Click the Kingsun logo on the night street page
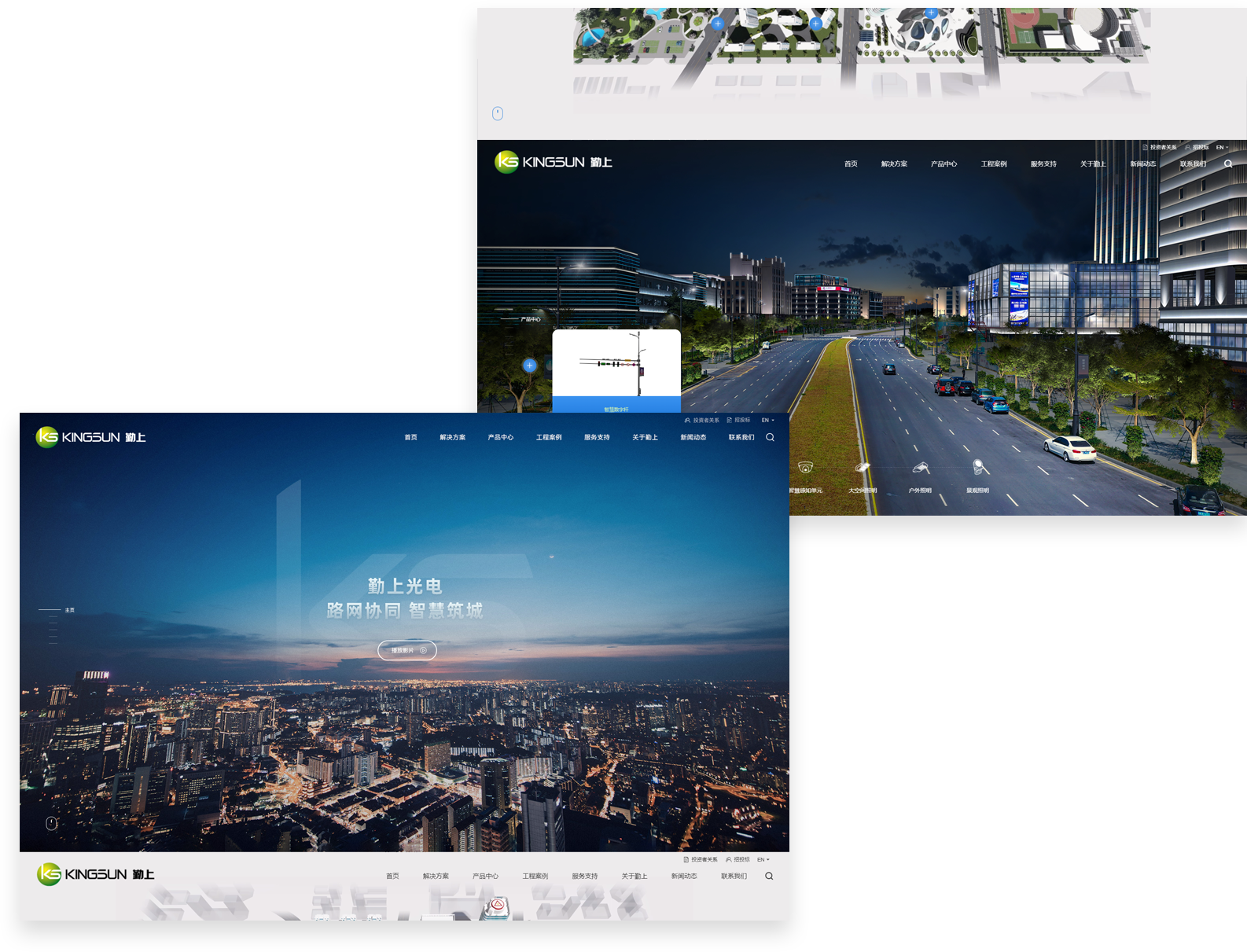 point(553,162)
